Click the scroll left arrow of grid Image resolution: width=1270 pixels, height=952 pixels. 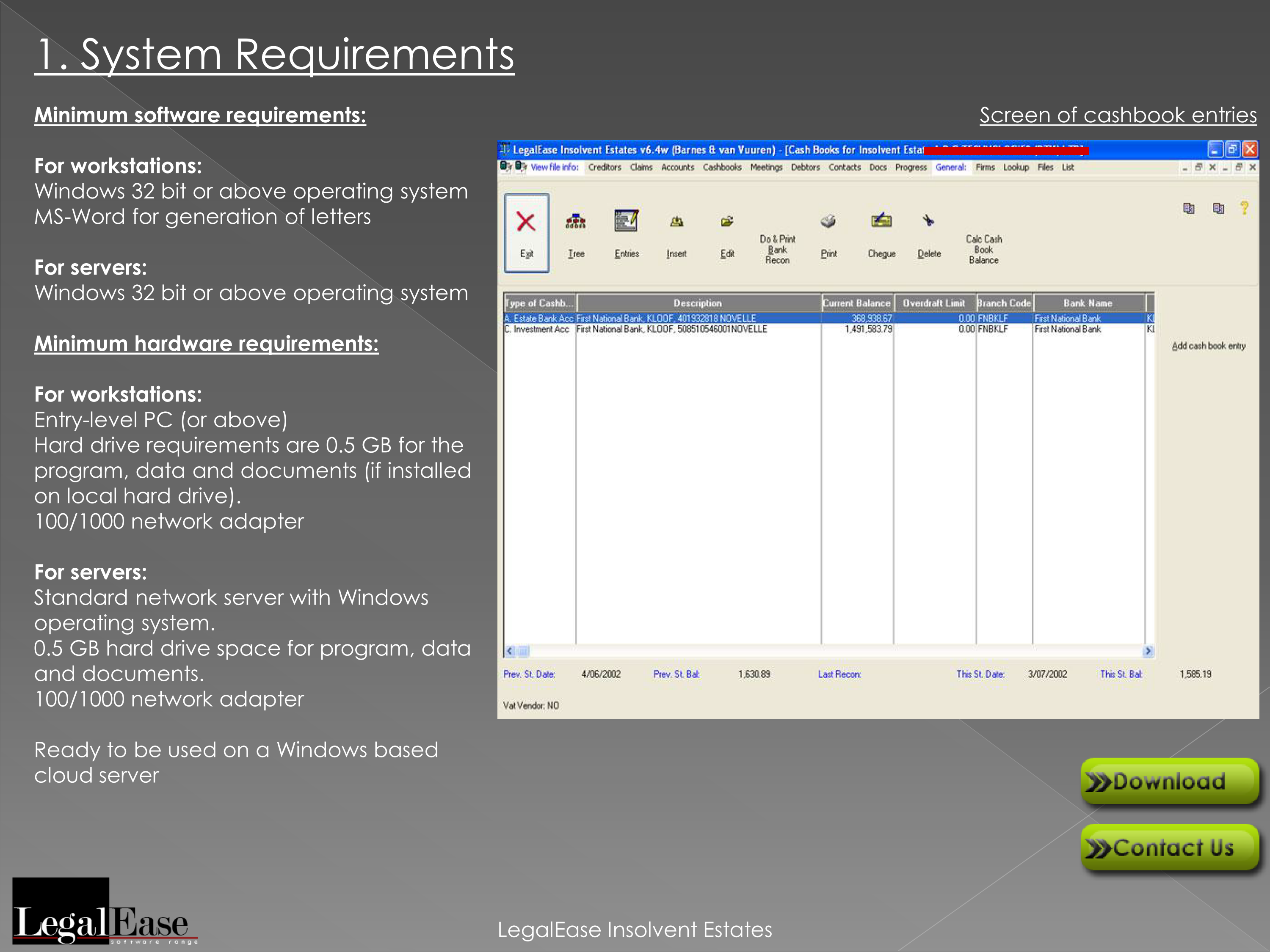510,651
